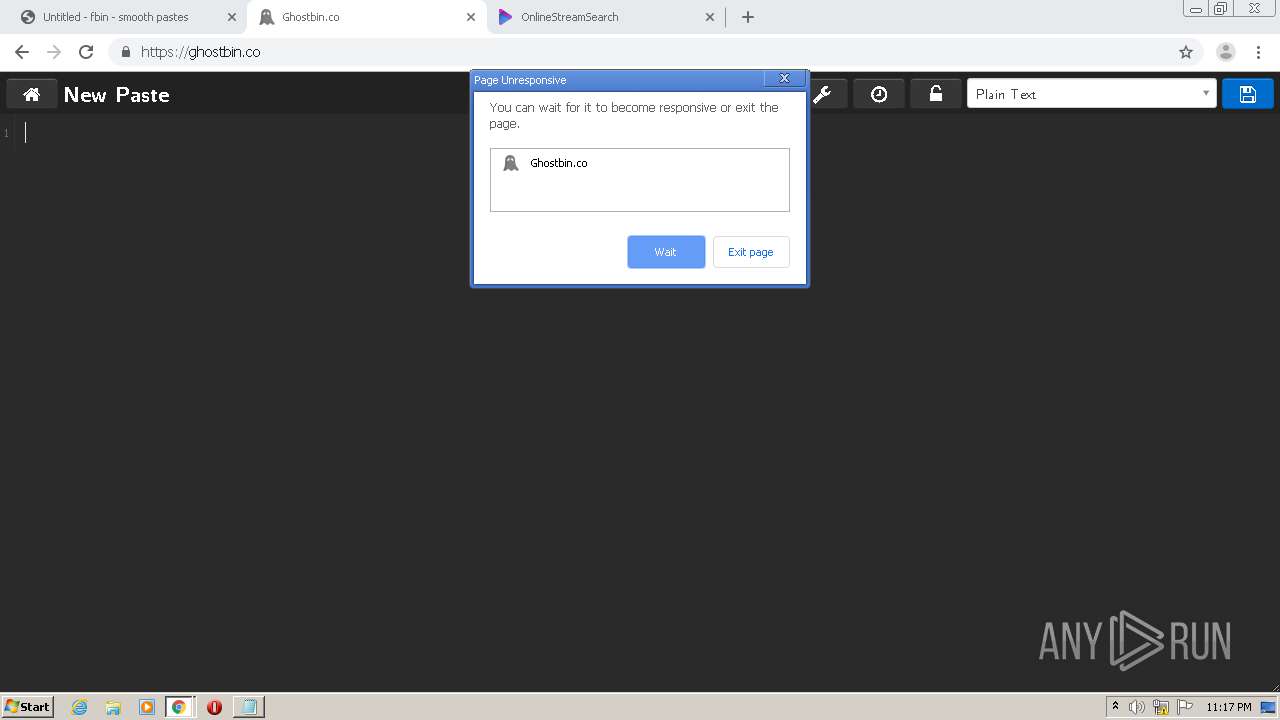
Task: Open a new browser tab
Action: point(748,17)
